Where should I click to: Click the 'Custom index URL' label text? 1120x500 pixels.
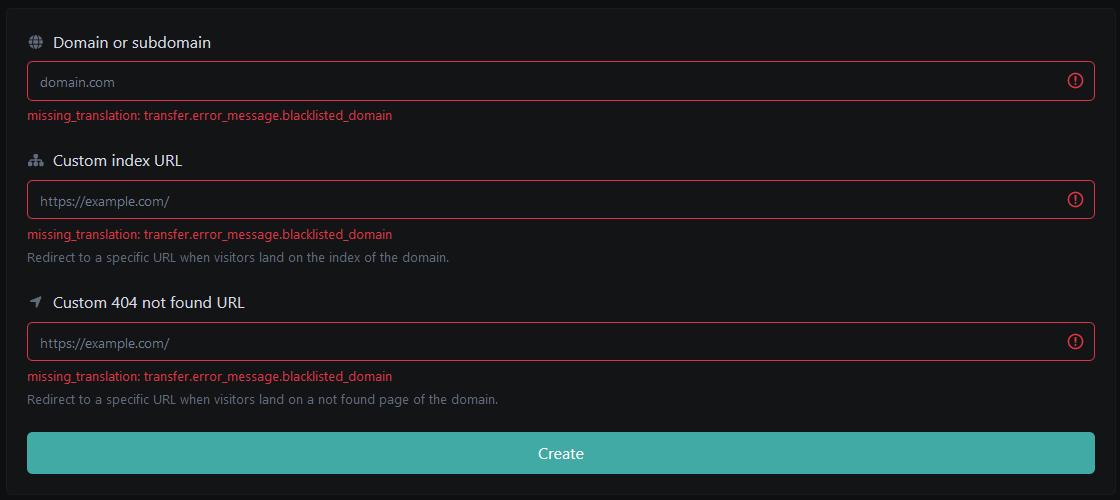(x=117, y=161)
